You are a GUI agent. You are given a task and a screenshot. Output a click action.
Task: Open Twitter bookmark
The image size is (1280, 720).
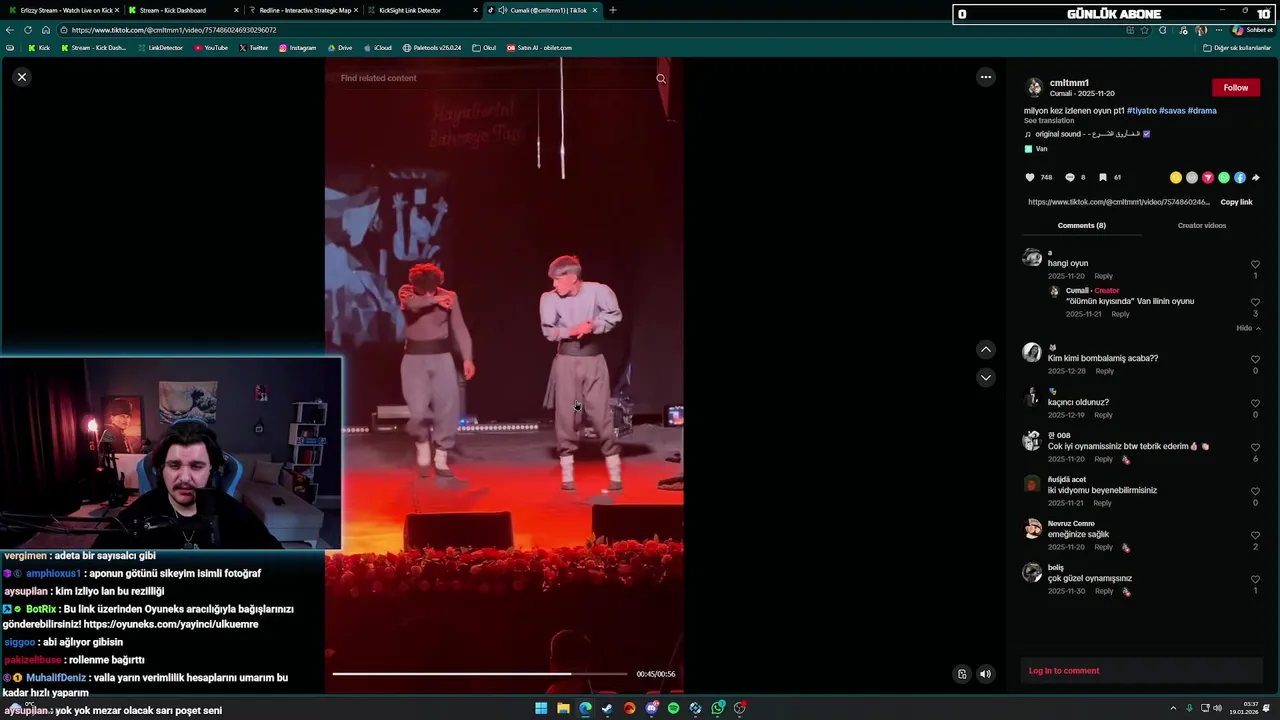(x=254, y=48)
